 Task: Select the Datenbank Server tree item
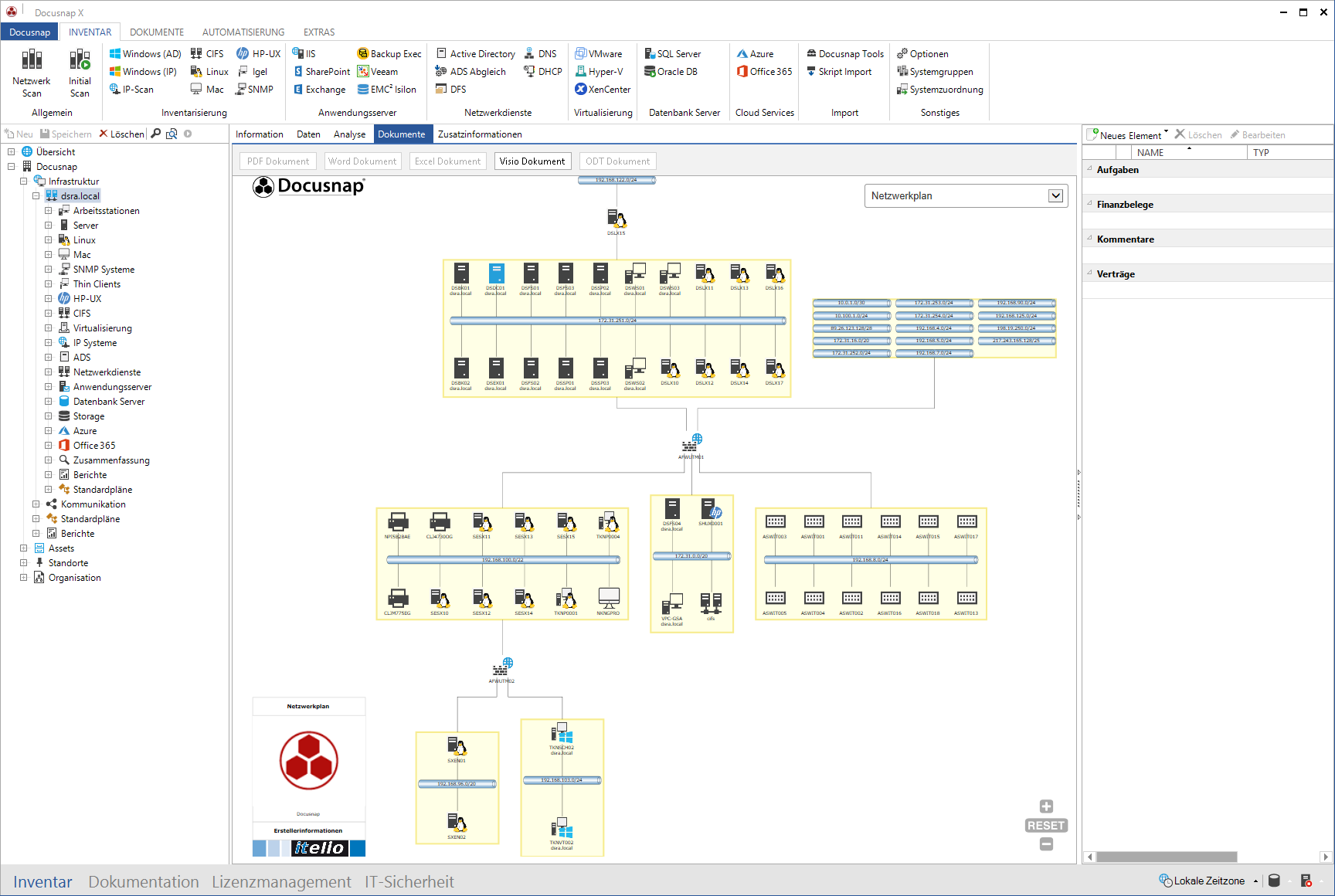(x=108, y=401)
